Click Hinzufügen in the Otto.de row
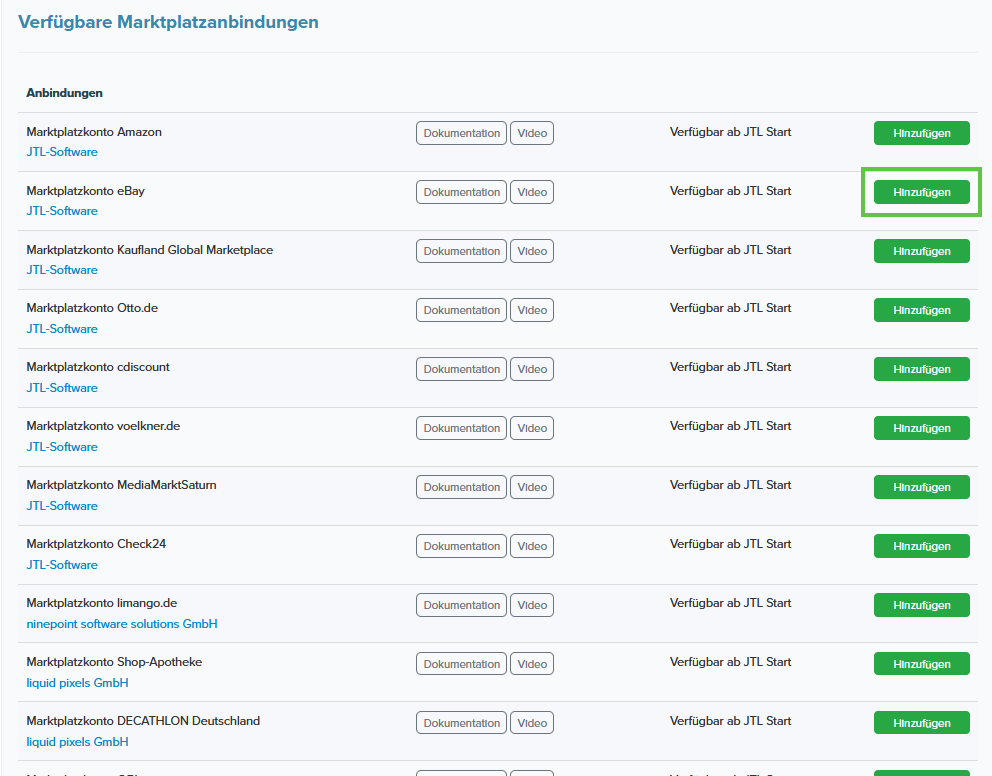This screenshot has height=776, width=992. 921,310
